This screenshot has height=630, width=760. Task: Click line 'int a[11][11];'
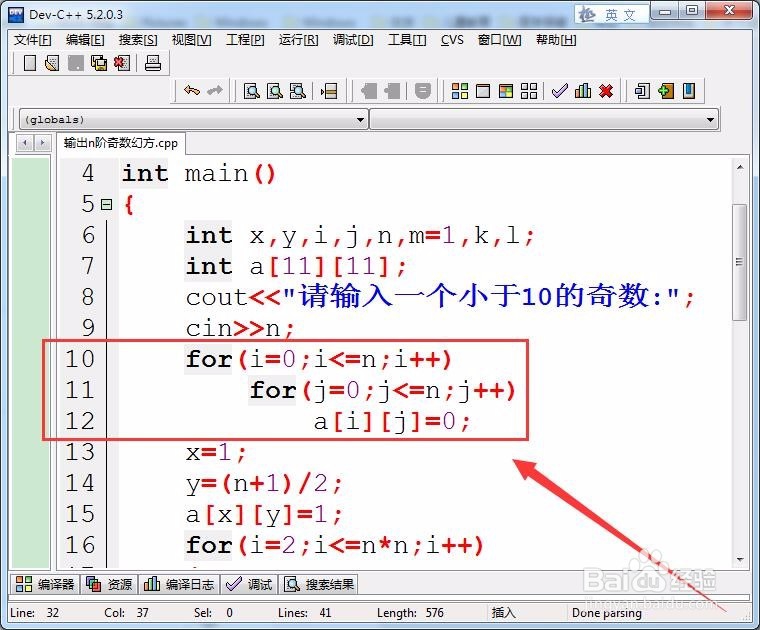[x=296, y=267]
